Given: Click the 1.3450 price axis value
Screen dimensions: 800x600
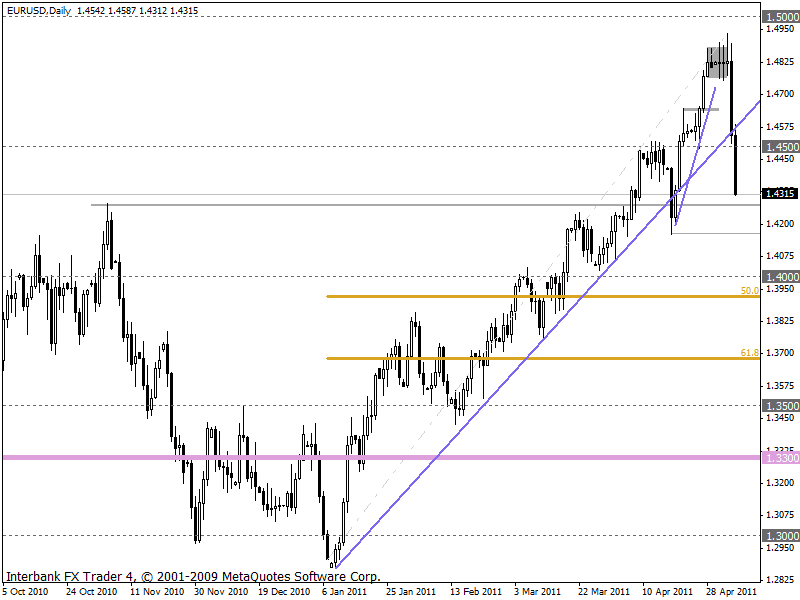Looking at the screenshot, I should 780,417.
